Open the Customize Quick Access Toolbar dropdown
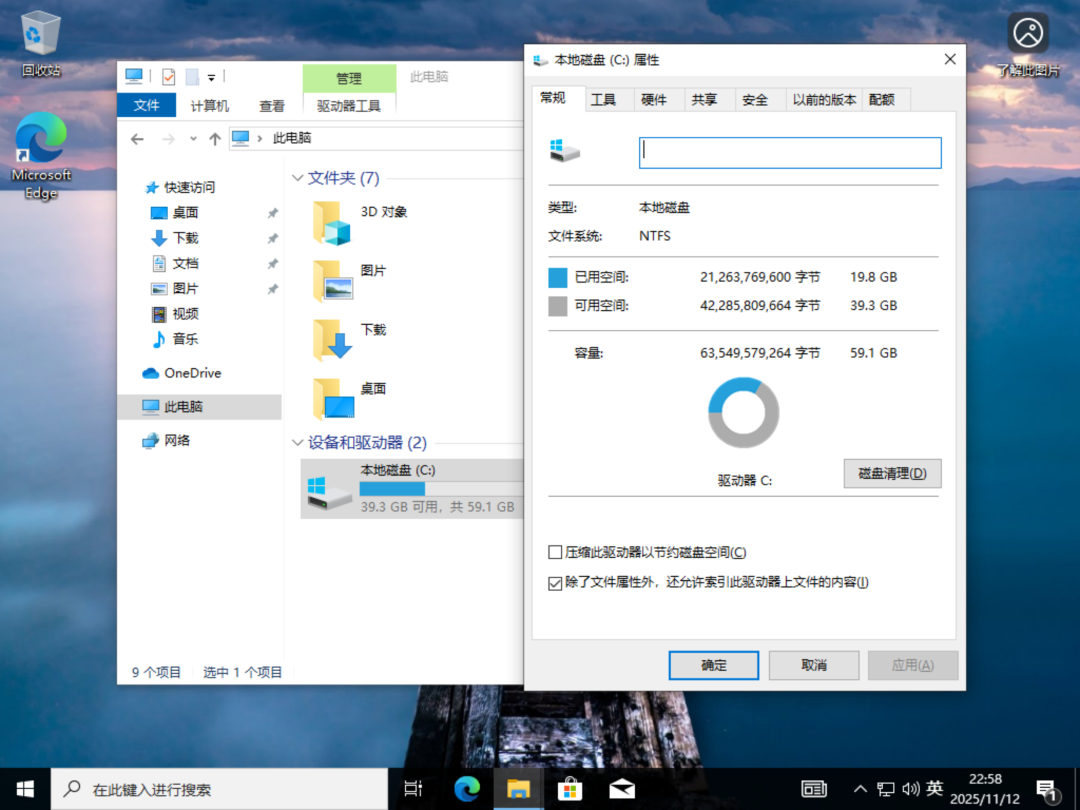 211,77
